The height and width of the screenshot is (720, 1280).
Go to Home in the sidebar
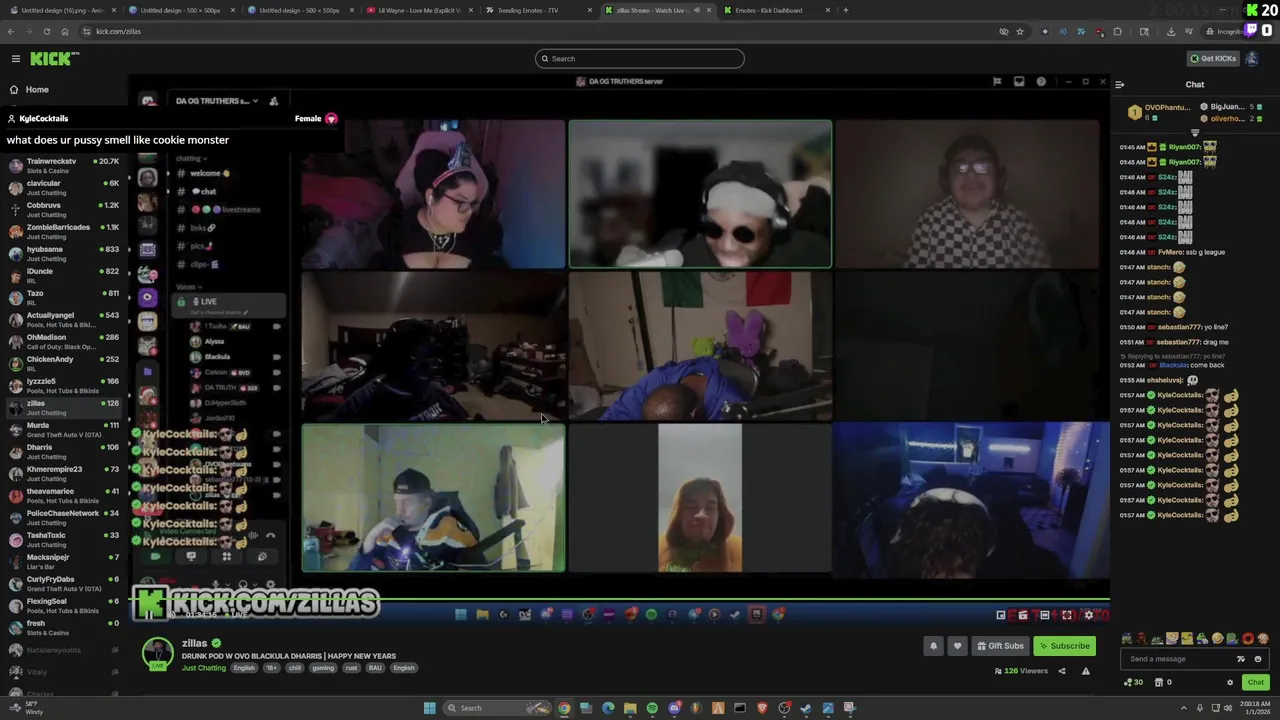point(37,90)
